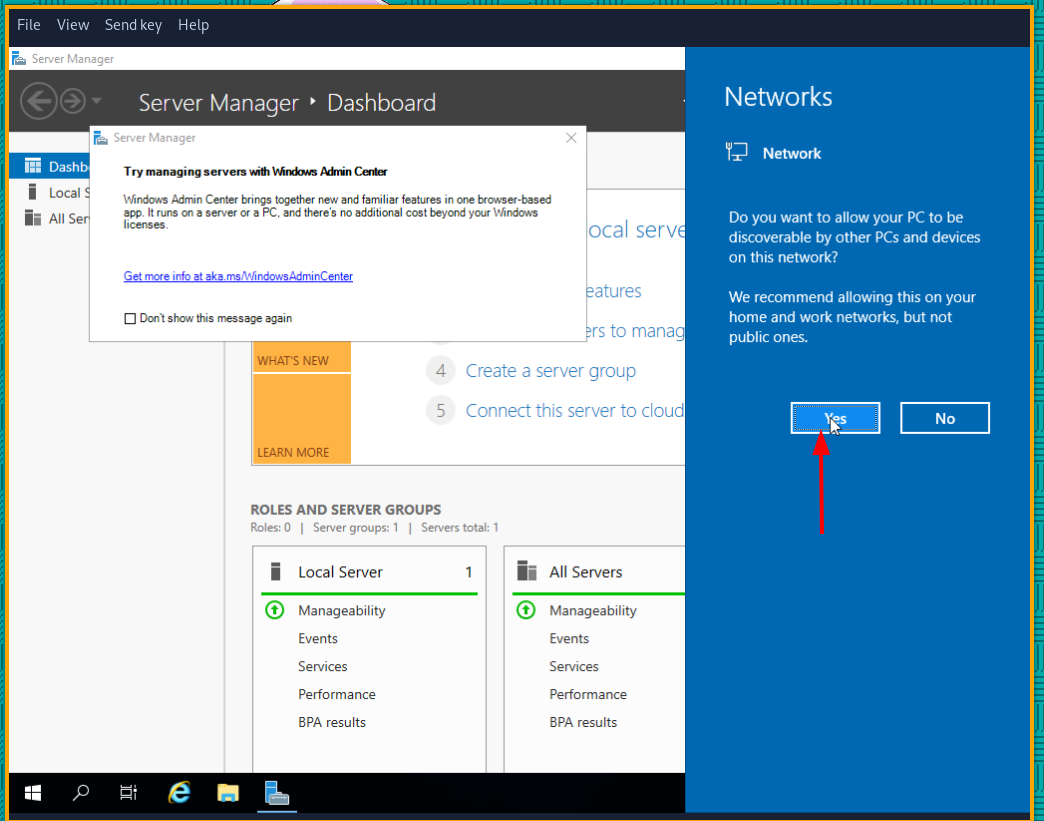
Task: Open the View menu
Action: (73, 25)
